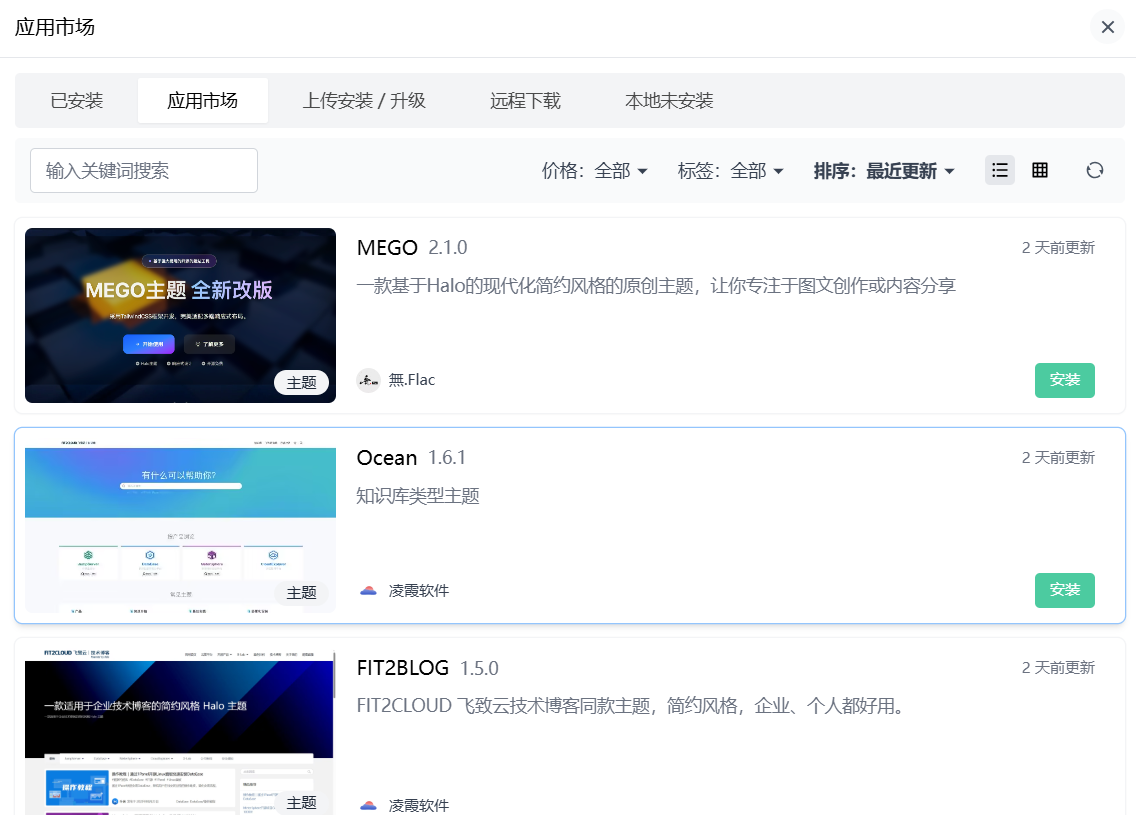1136x815 pixels.
Task: Refresh the app market list
Action: [1095, 170]
